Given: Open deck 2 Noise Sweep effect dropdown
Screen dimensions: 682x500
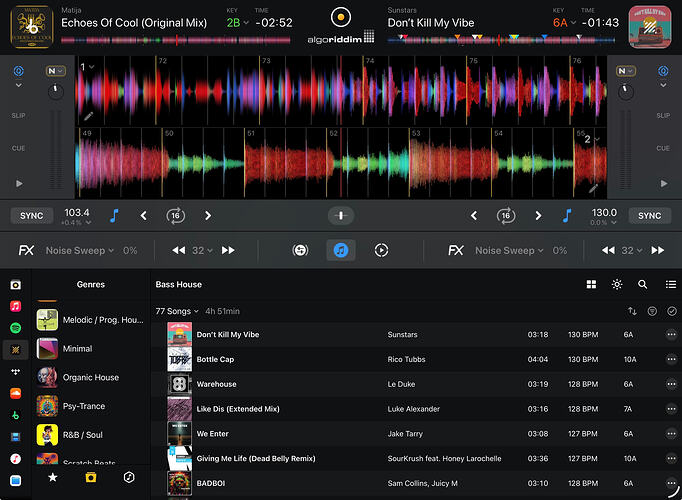Looking at the screenshot, I should 509,250.
